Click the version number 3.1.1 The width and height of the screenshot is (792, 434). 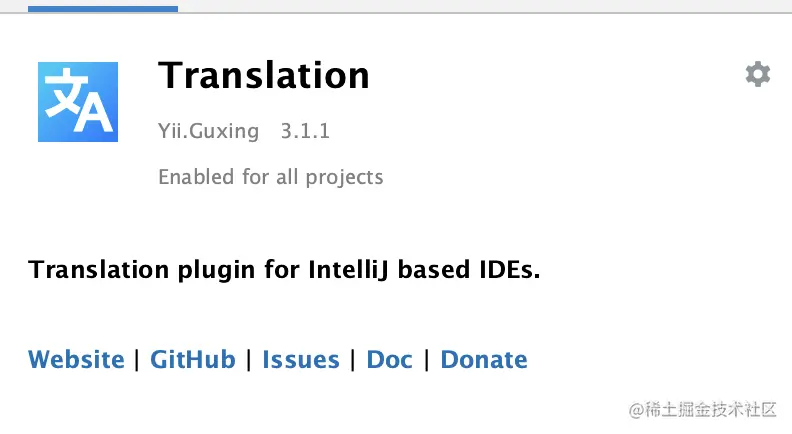[x=305, y=131]
